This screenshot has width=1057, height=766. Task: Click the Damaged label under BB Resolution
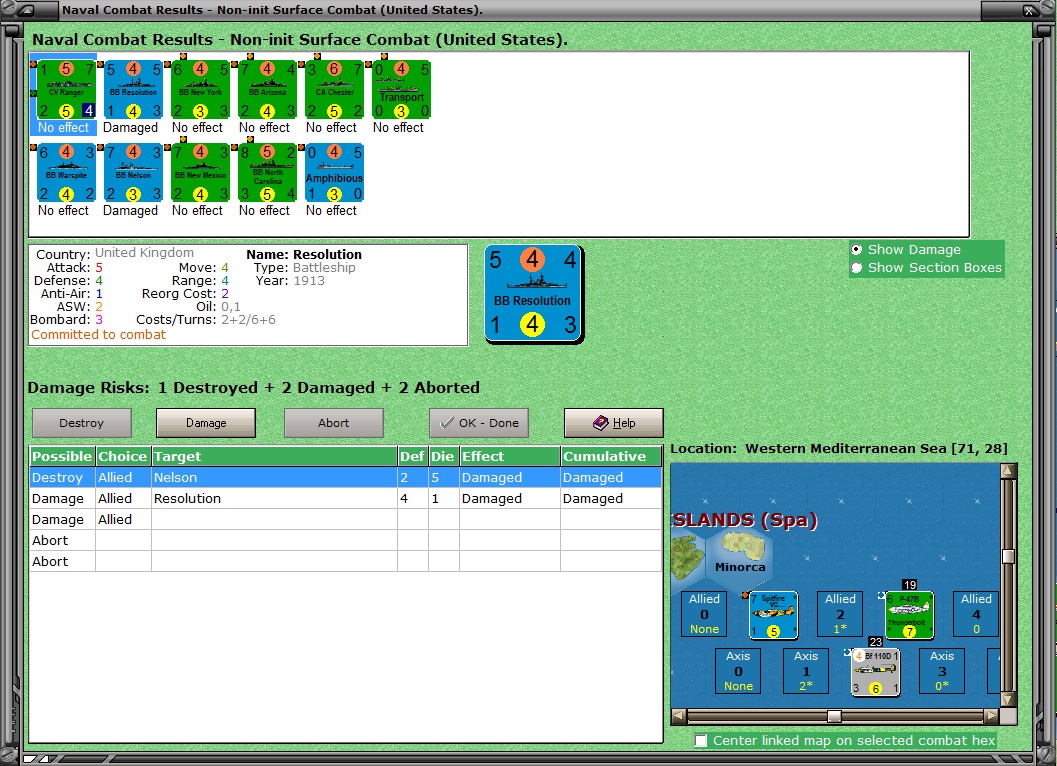(x=130, y=127)
